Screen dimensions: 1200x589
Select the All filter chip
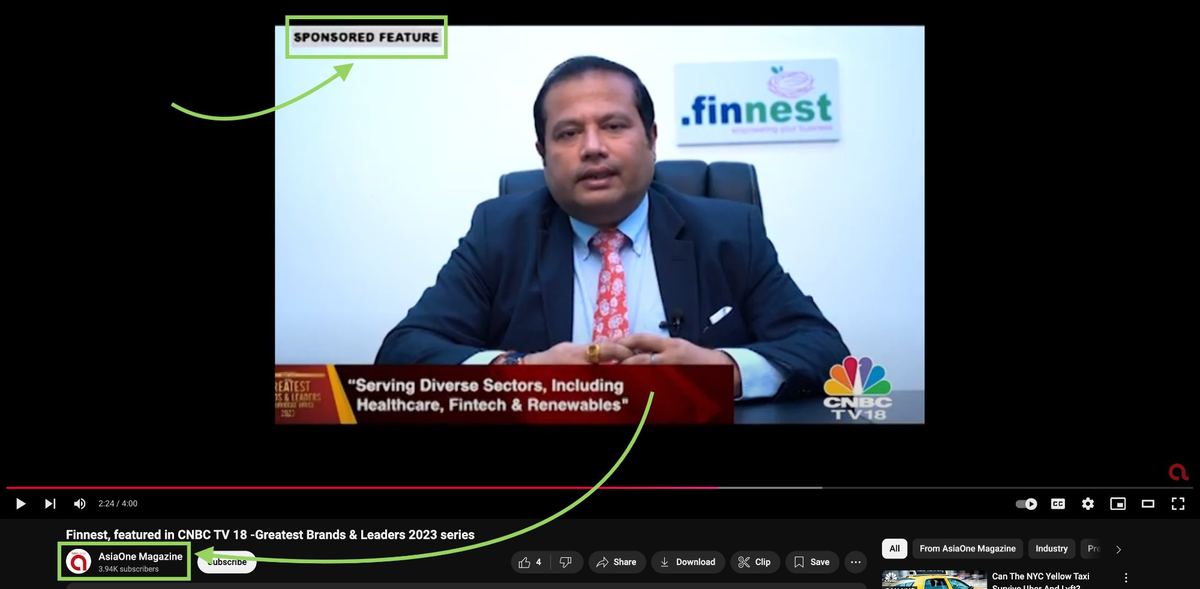click(x=893, y=548)
